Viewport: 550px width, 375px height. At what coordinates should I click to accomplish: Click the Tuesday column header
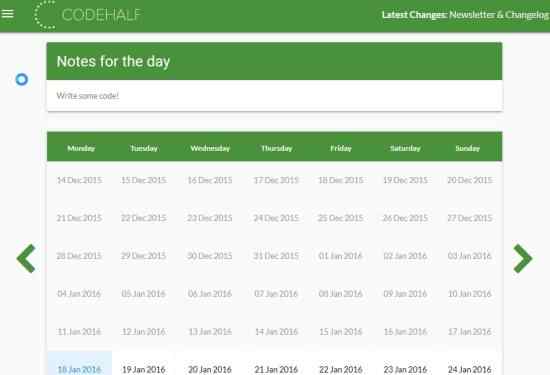(x=144, y=148)
